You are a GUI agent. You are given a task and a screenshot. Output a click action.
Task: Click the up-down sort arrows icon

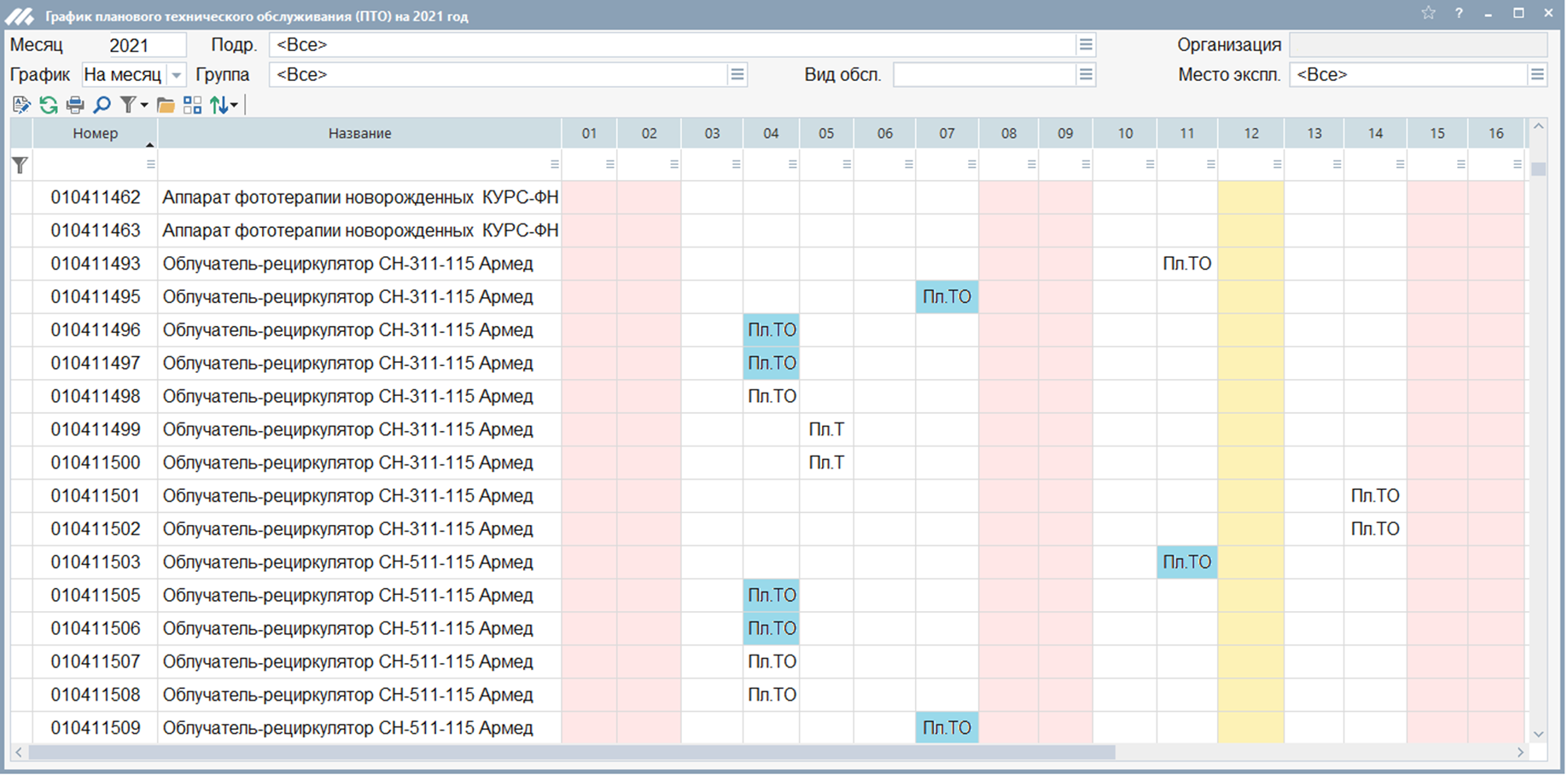(219, 105)
